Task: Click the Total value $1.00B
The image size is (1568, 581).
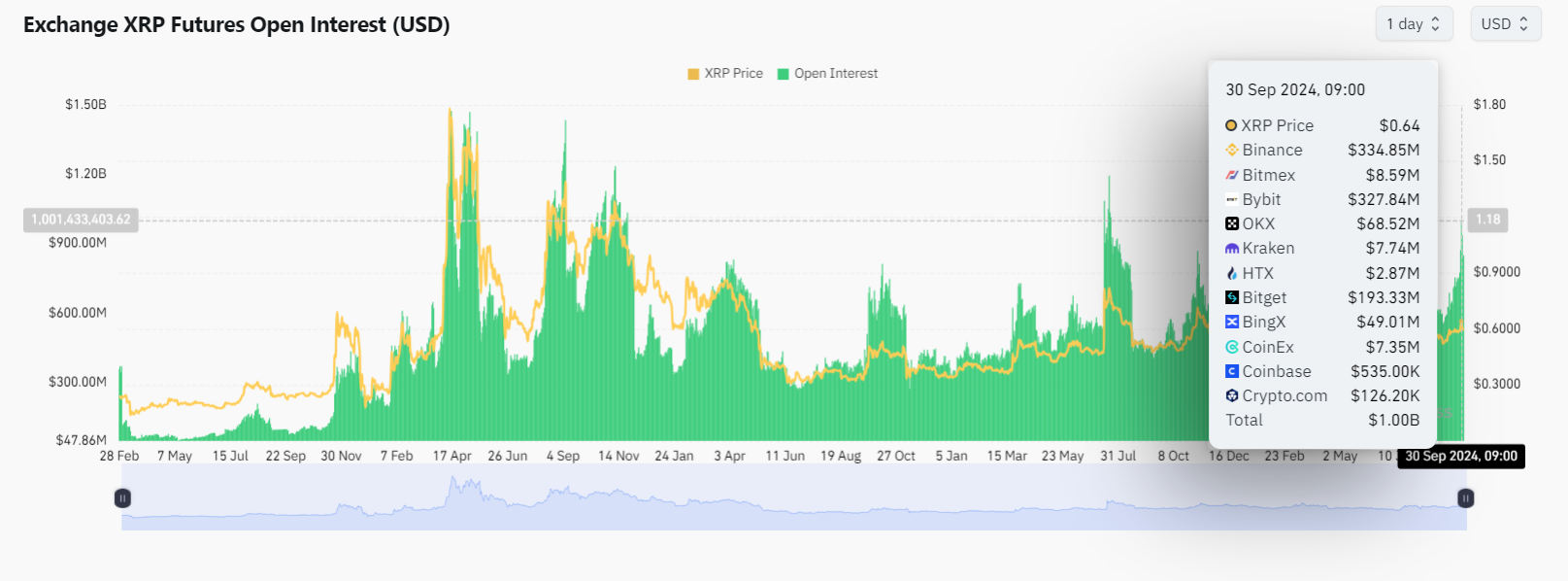Action: 1394,420
